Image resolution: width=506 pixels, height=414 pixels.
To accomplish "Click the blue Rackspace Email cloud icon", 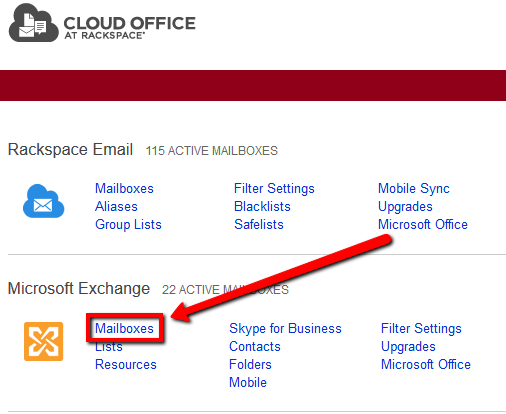I will click(x=43, y=201).
